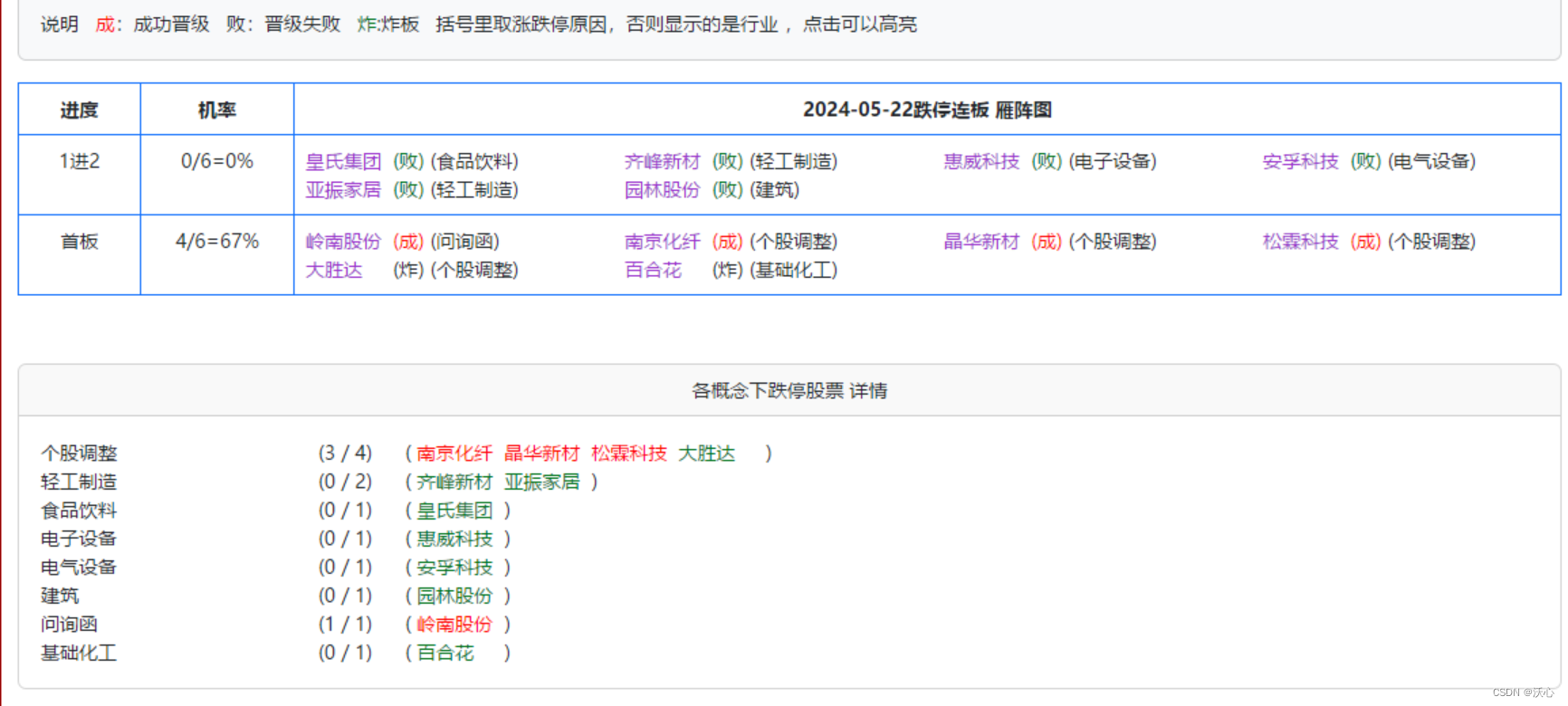Click 百合花 under 基础化工 concept
Screen dimensions: 1568x706
(445, 654)
